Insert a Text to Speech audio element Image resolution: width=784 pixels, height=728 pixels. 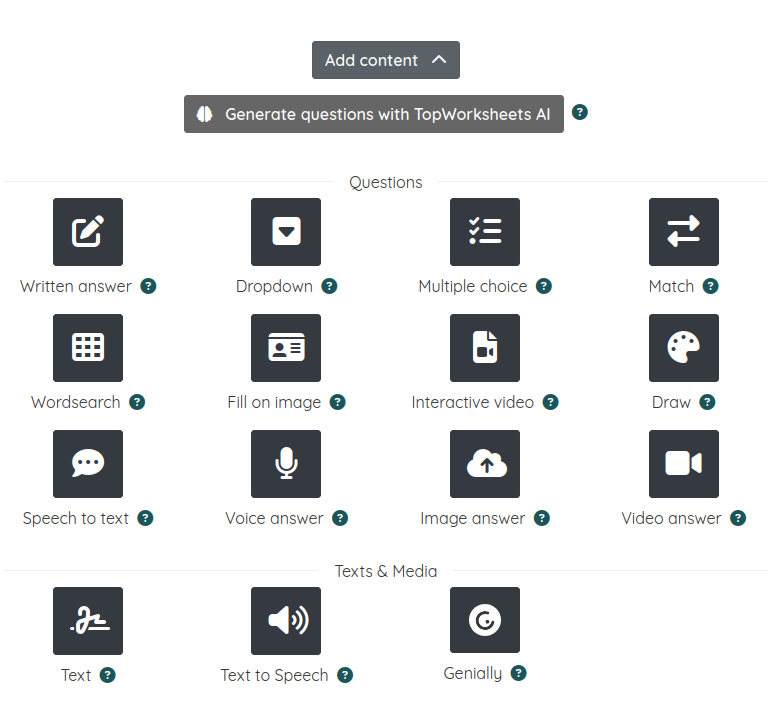pos(286,621)
